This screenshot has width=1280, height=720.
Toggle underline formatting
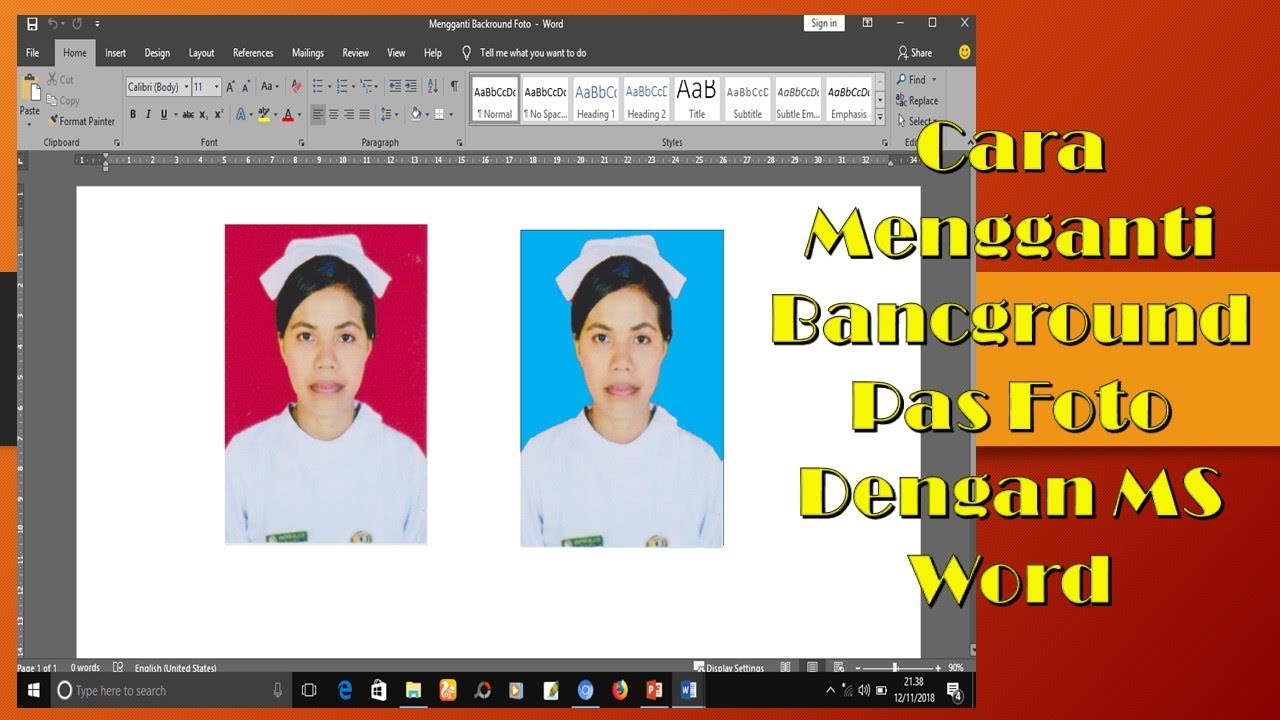tap(163, 115)
